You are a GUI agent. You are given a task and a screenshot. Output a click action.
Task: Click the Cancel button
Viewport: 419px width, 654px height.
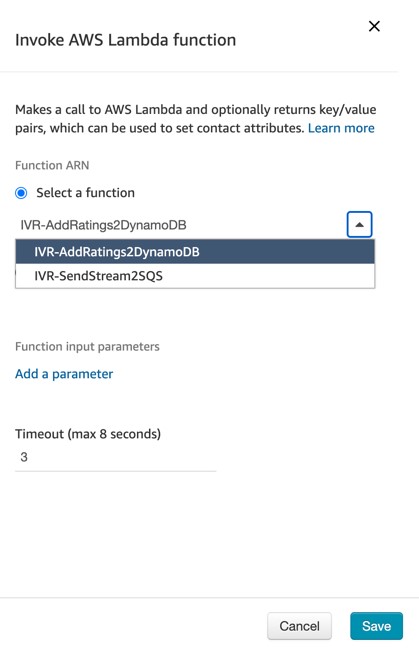click(x=299, y=626)
